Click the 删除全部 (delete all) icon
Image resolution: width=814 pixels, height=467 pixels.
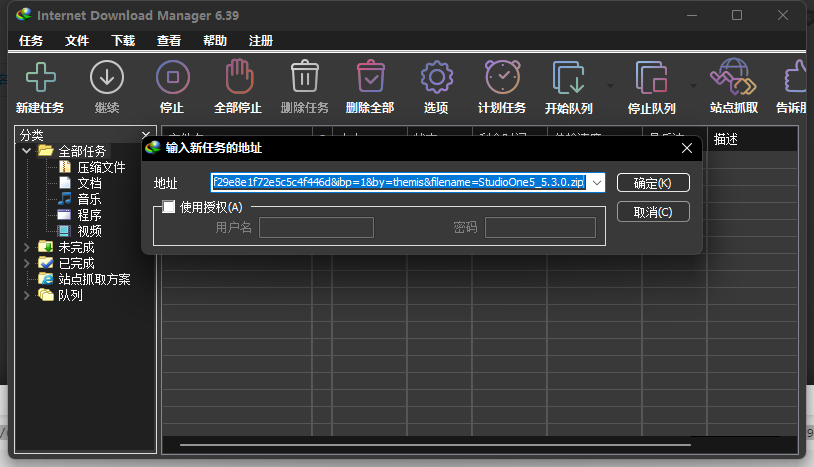tap(371, 77)
